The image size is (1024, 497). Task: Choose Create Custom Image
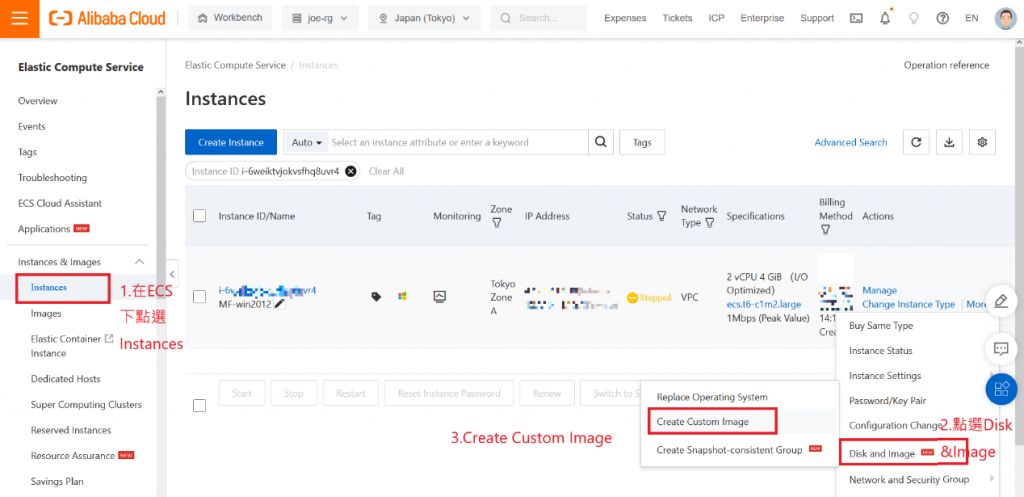[703, 422]
